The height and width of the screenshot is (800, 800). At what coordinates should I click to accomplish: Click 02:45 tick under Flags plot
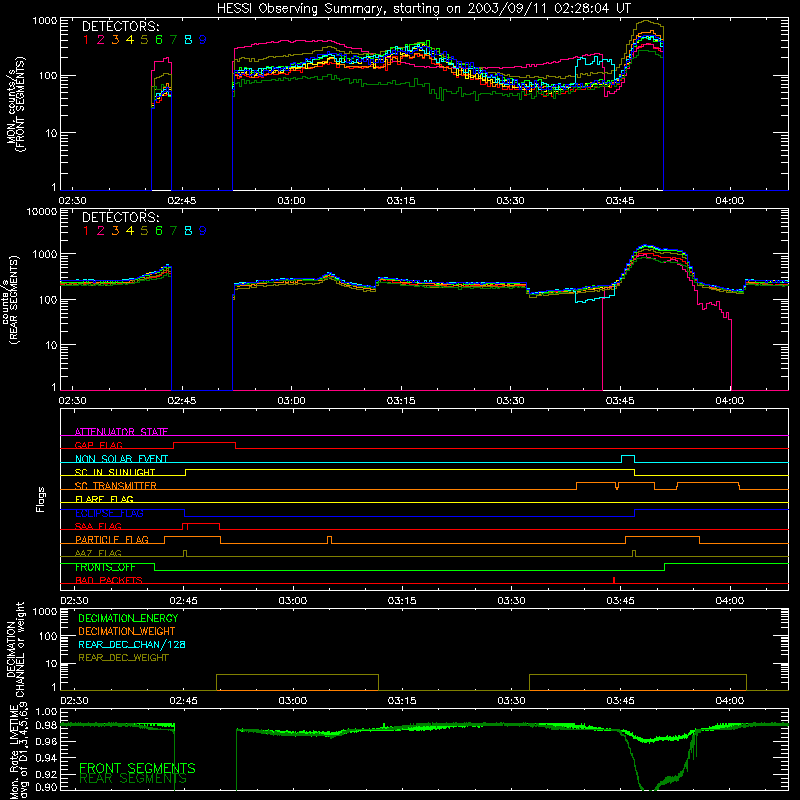coord(183,601)
